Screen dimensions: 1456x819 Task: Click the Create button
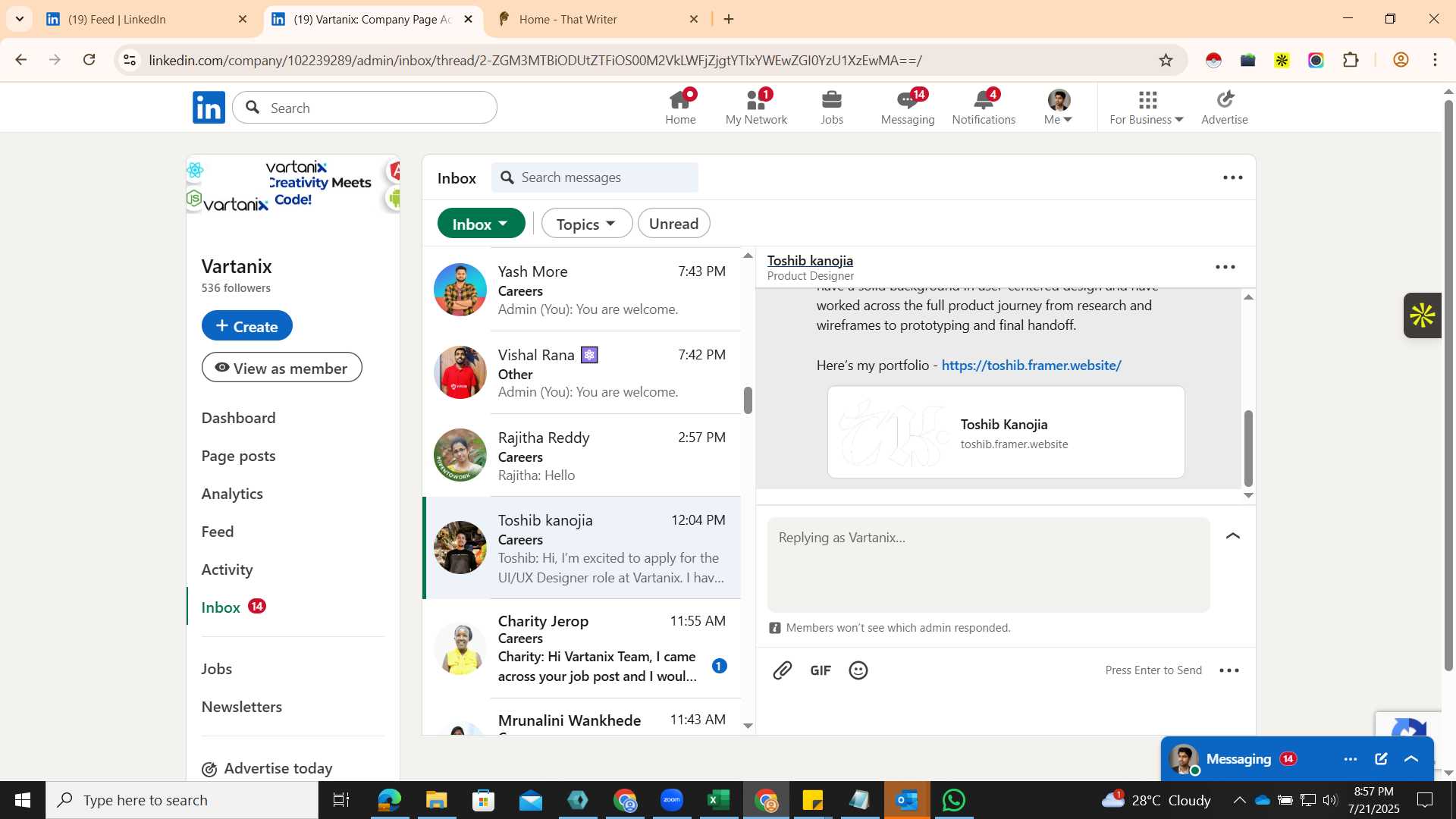coord(246,325)
